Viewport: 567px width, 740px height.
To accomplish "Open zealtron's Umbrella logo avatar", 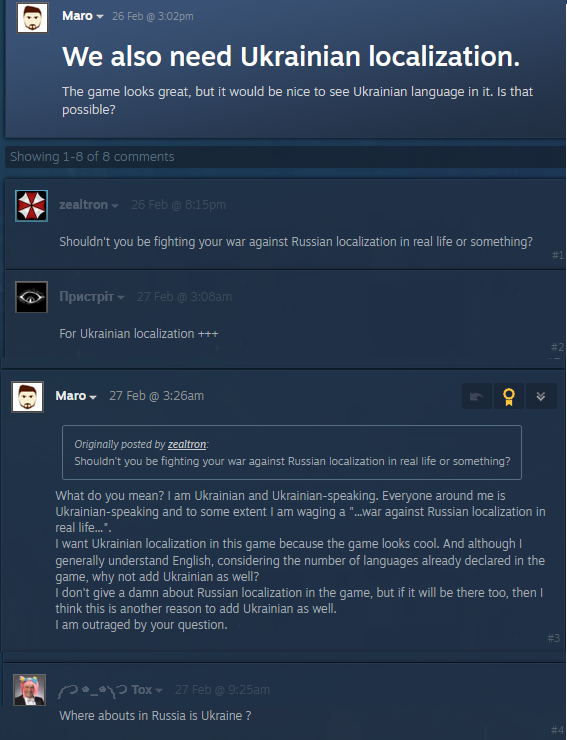I will tap(31, 206).
